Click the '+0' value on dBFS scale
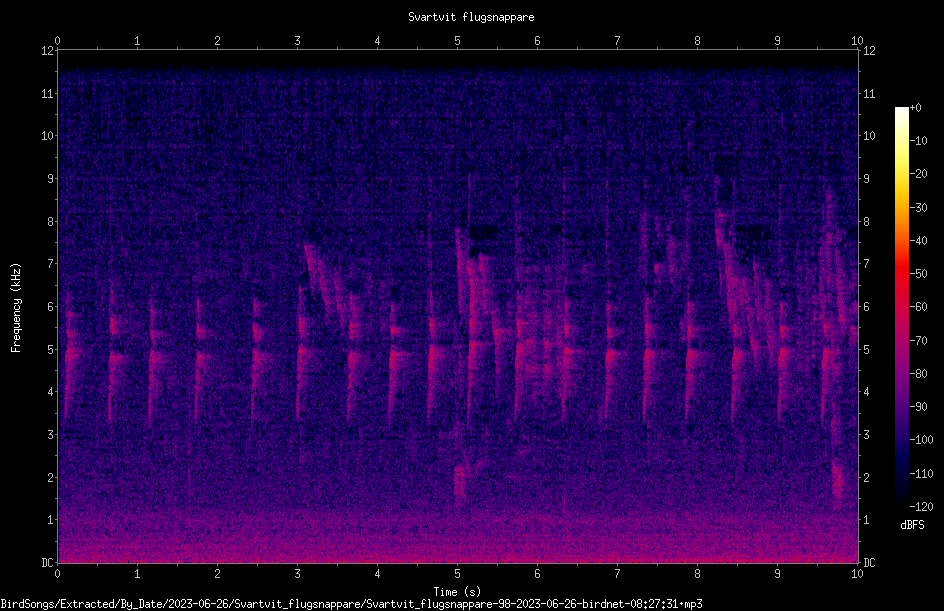Viewport: 944px width, 611px height. (x=916, y=108)
